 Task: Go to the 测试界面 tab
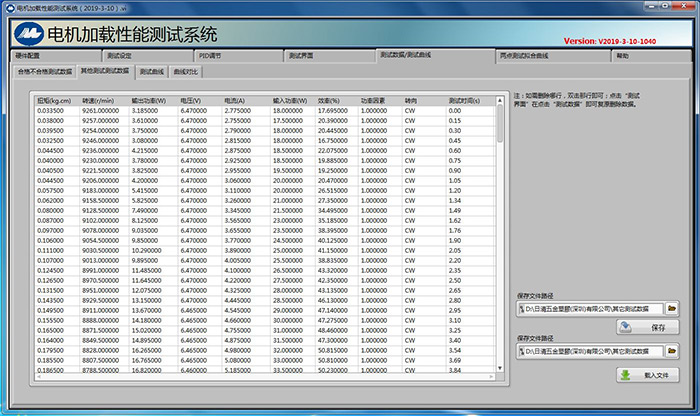(x=329, y=56)
